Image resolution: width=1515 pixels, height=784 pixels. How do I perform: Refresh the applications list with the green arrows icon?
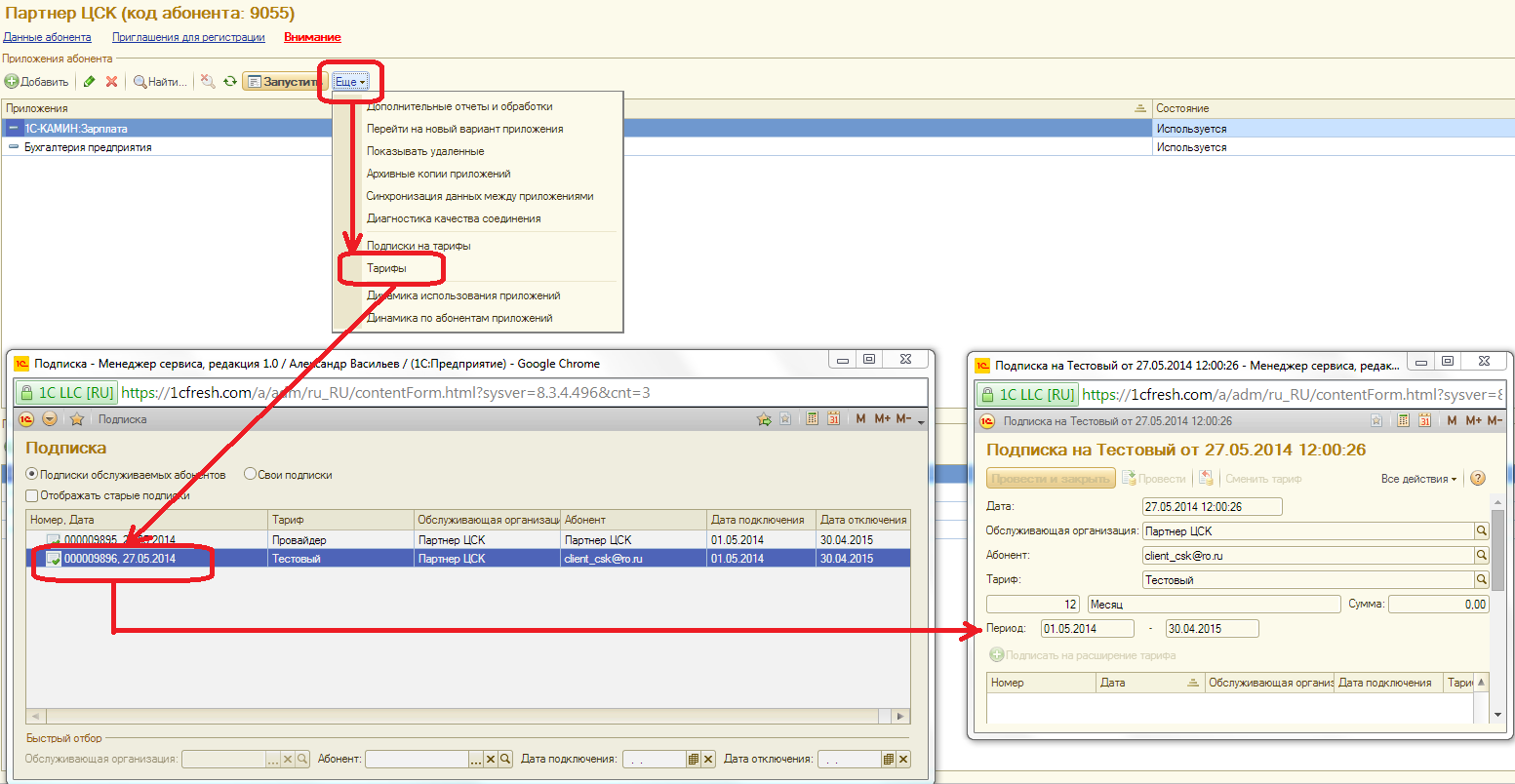(230, 82)
